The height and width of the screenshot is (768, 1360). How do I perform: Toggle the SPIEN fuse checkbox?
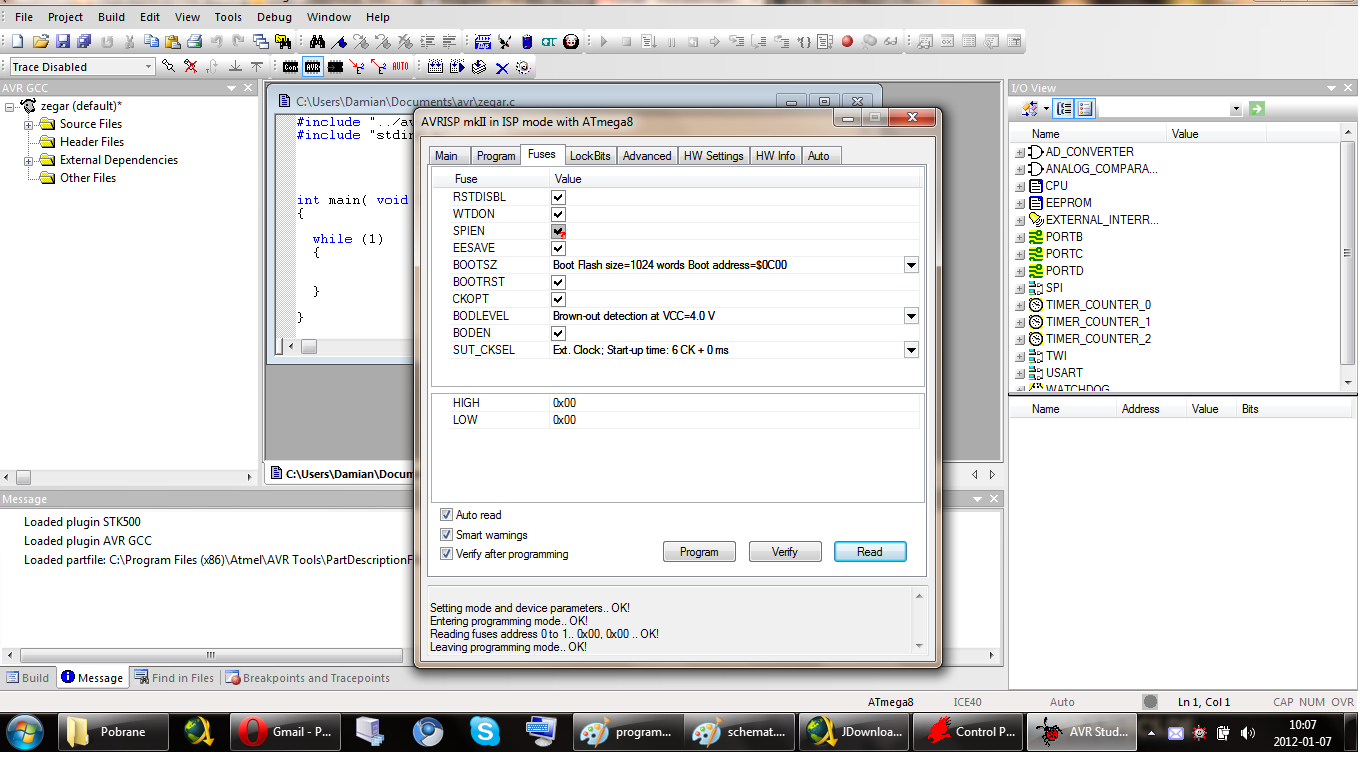click(558, 231)
